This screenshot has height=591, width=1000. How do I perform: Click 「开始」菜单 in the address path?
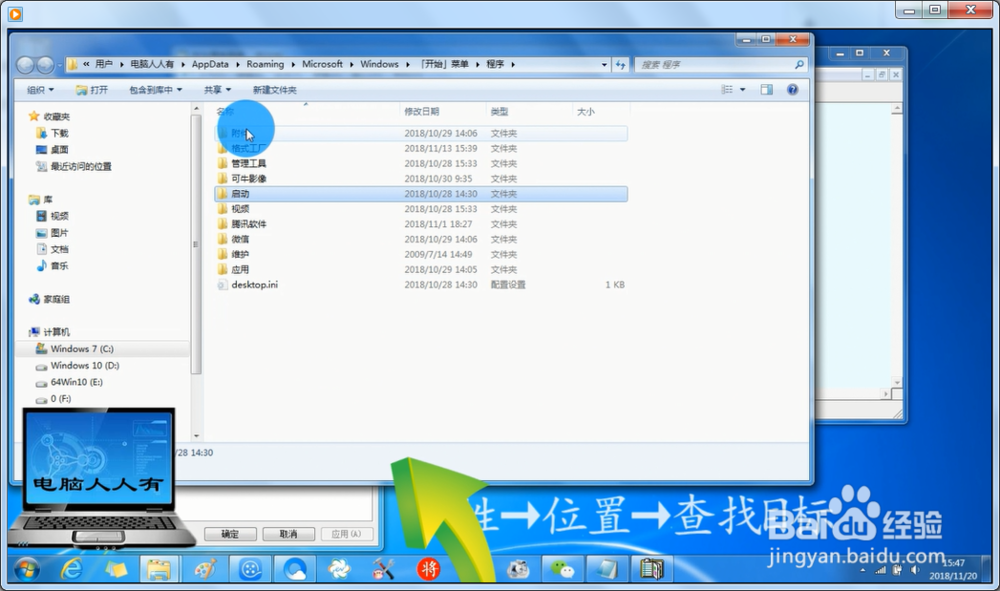(x=445, y=64)
